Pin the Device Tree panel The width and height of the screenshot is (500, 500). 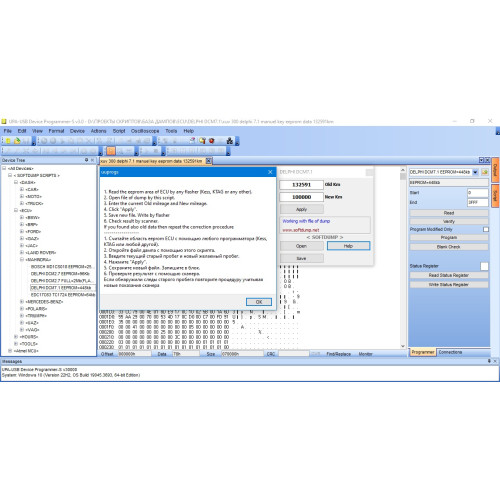click(86, 160)
